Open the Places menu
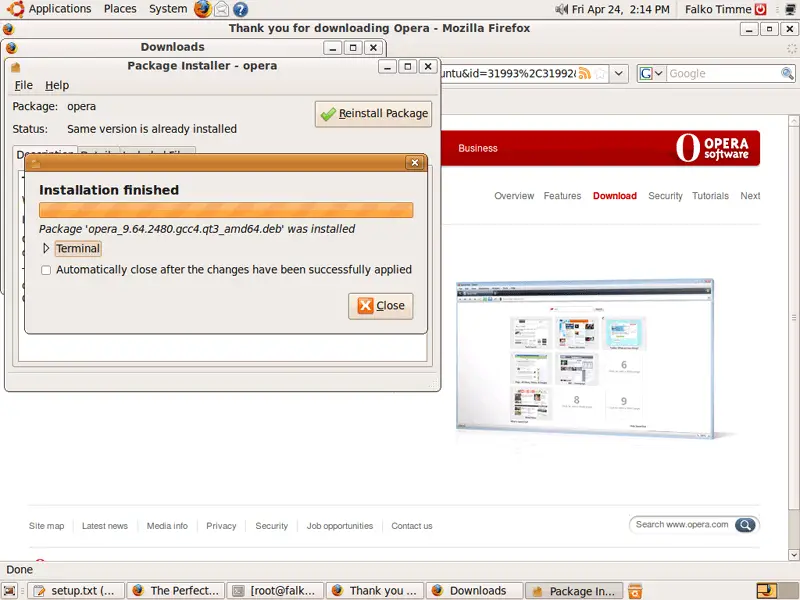Viewport: 800px width, 600px height. [x=120, y=9]
